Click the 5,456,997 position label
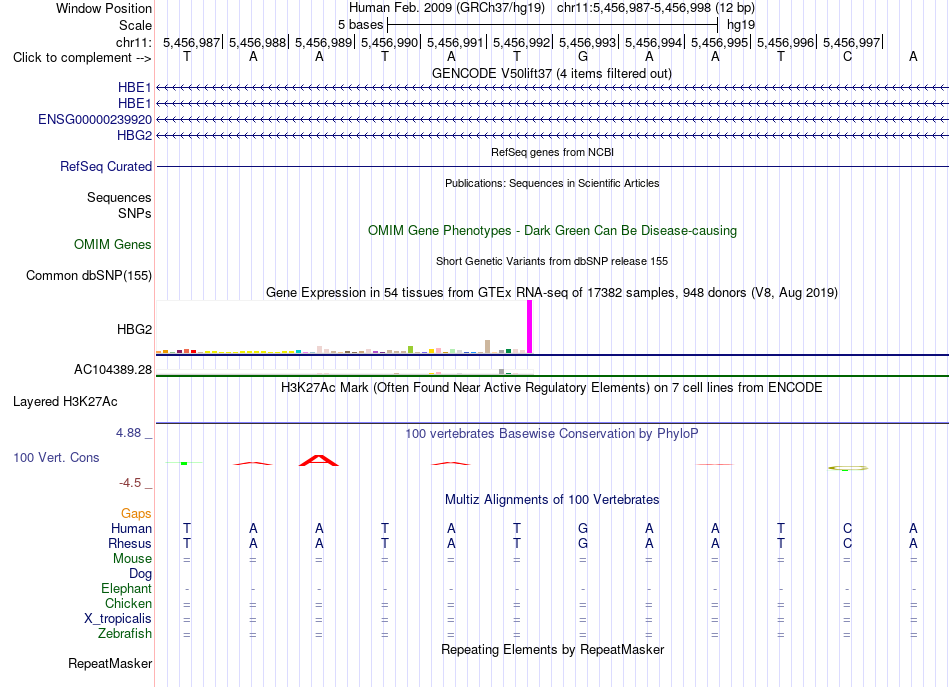Screen dimensions: 950x687 click(851, 42)
